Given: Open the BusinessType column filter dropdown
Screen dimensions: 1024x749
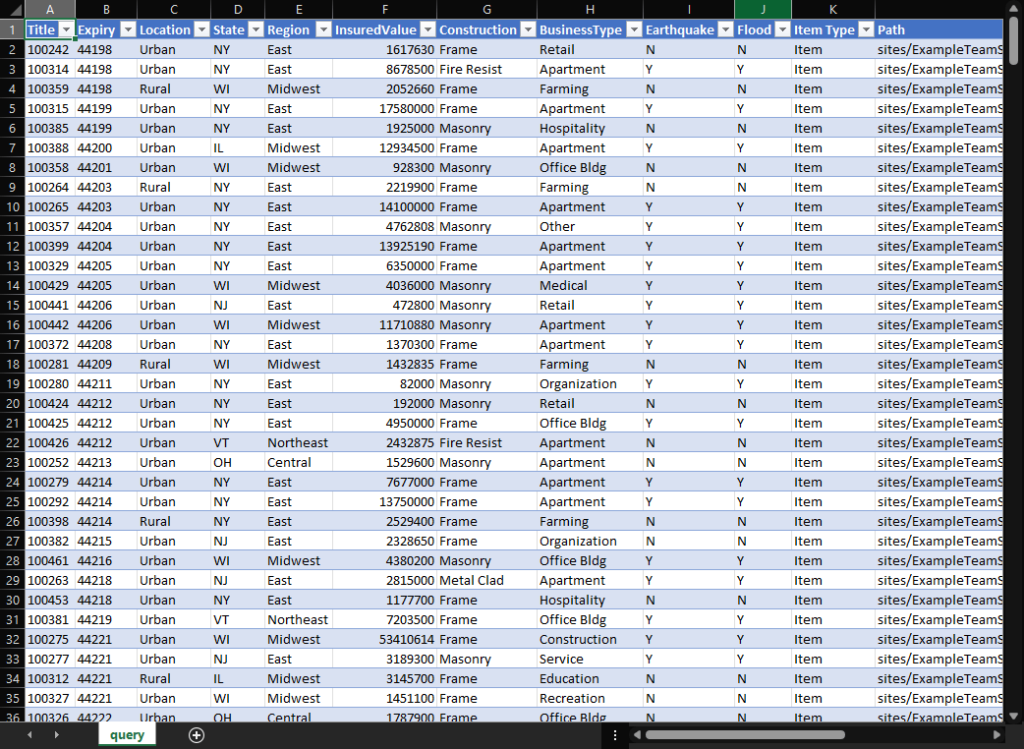Looking at the screenshot, I should [x=634, y=30].
